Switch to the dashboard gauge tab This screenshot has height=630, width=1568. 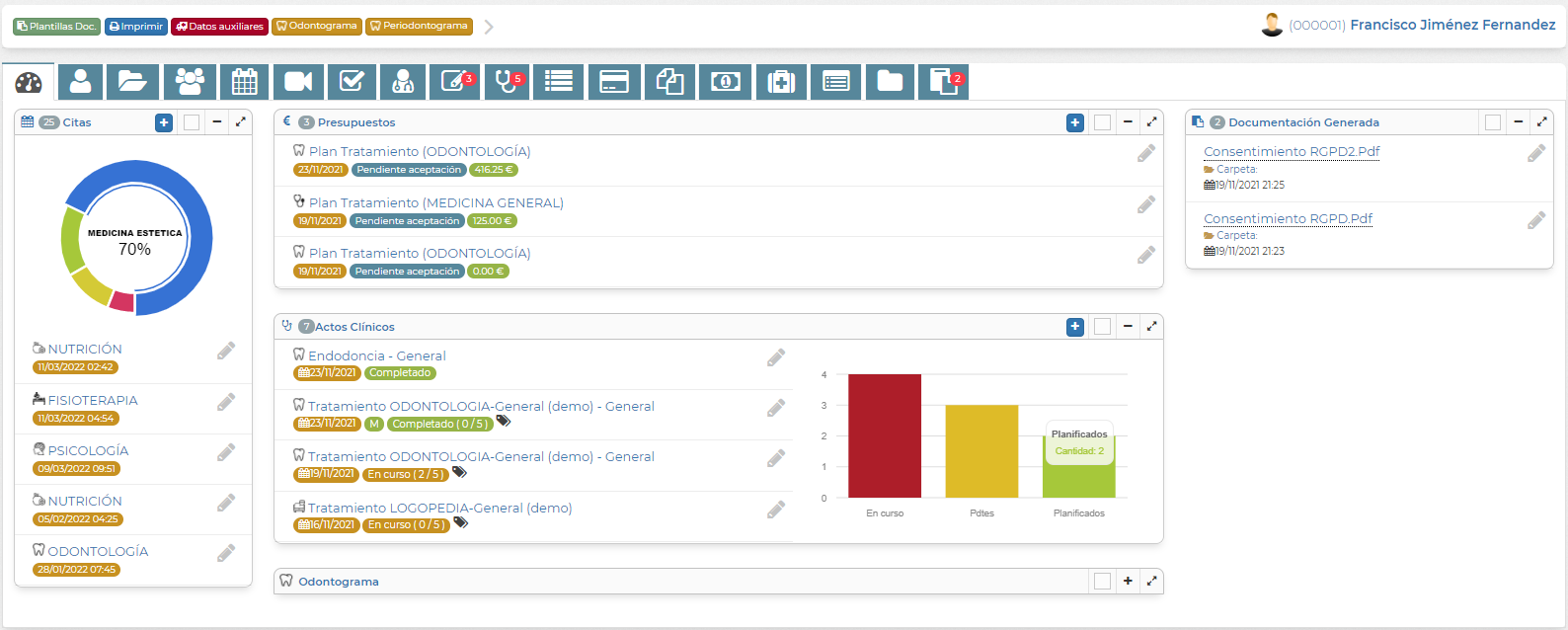point(29,82)
